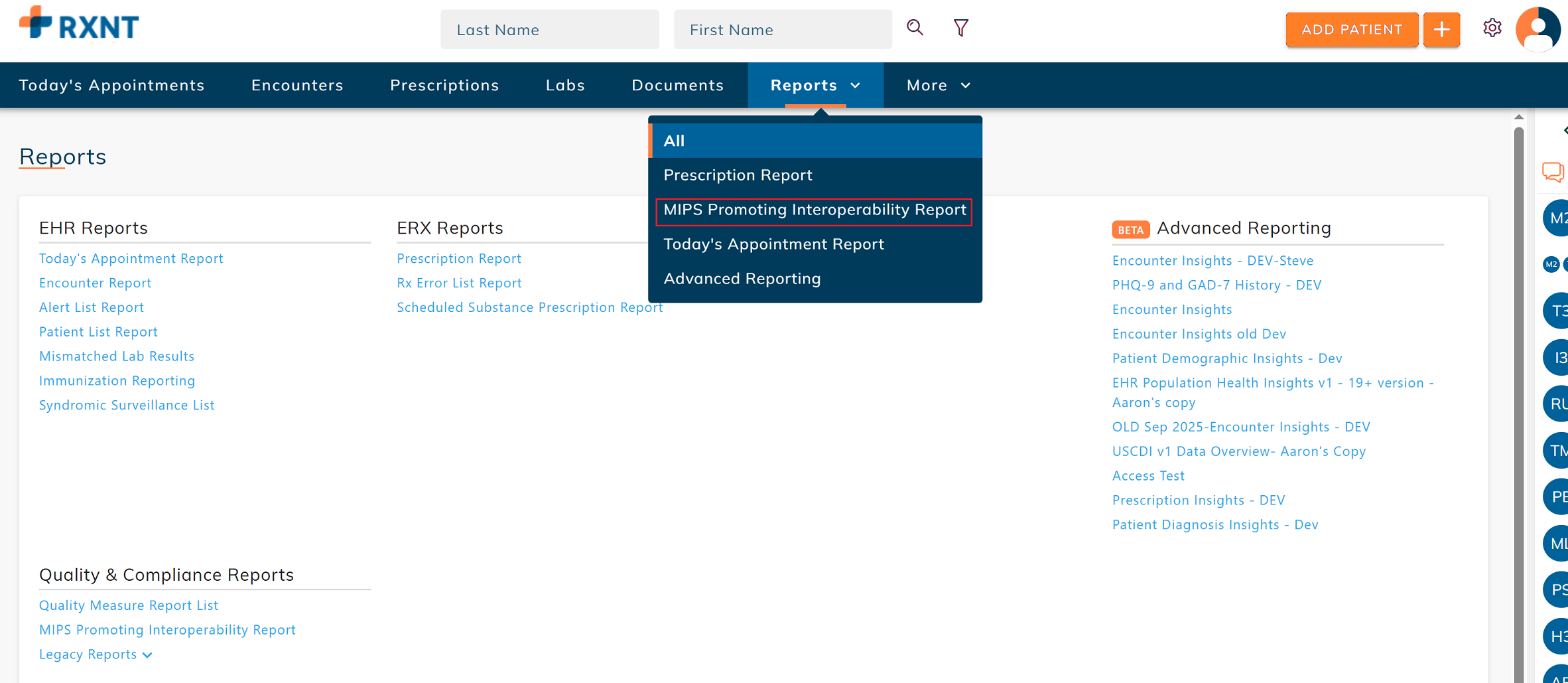Expand the More dropdown menu

tap(939, 85)
